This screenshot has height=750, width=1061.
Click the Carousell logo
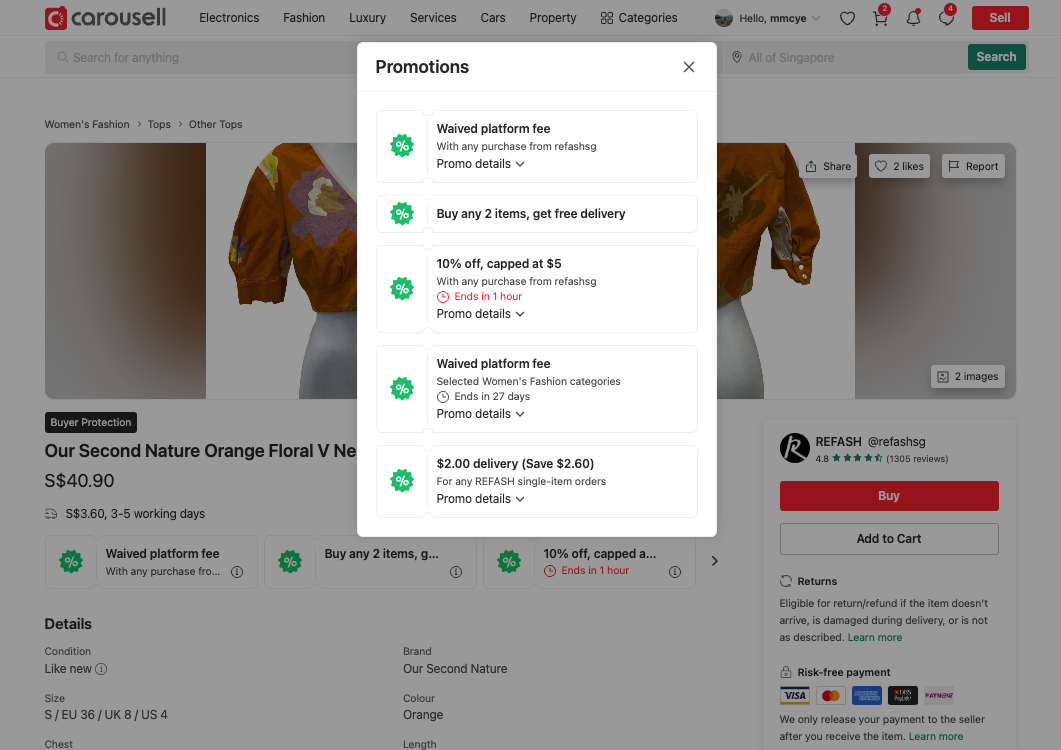point(105,18)
